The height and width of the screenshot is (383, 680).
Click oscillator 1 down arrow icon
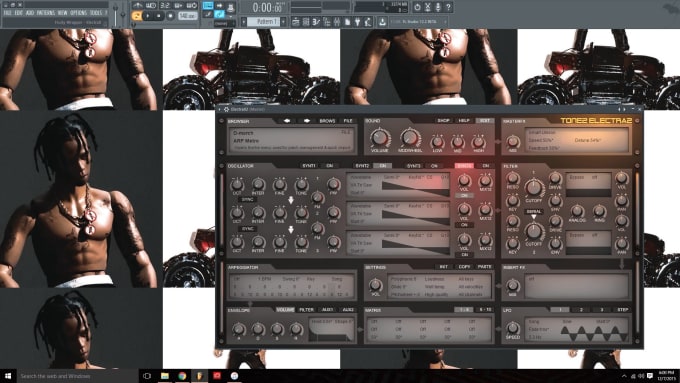click(x=291, y=200)
